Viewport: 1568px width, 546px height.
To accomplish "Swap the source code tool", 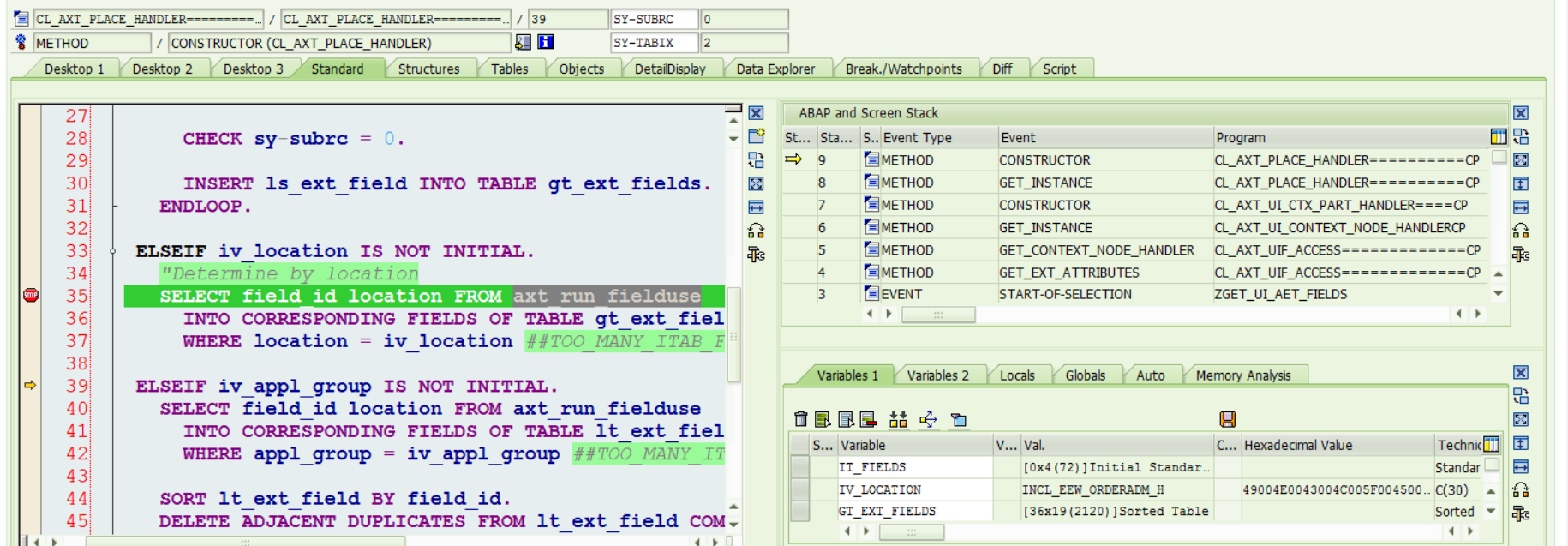I will pyautogui.click(x=756, y=160).
